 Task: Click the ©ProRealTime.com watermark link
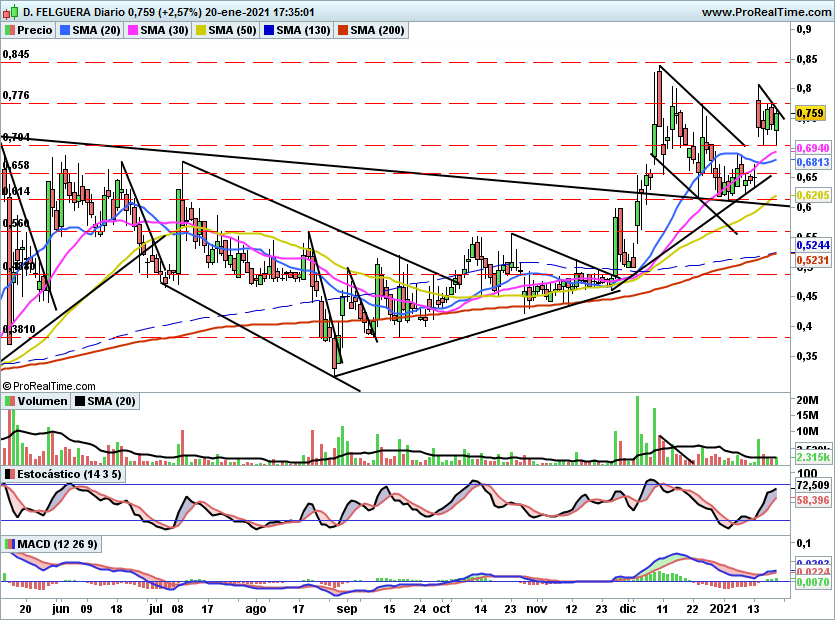pos(49,386)
